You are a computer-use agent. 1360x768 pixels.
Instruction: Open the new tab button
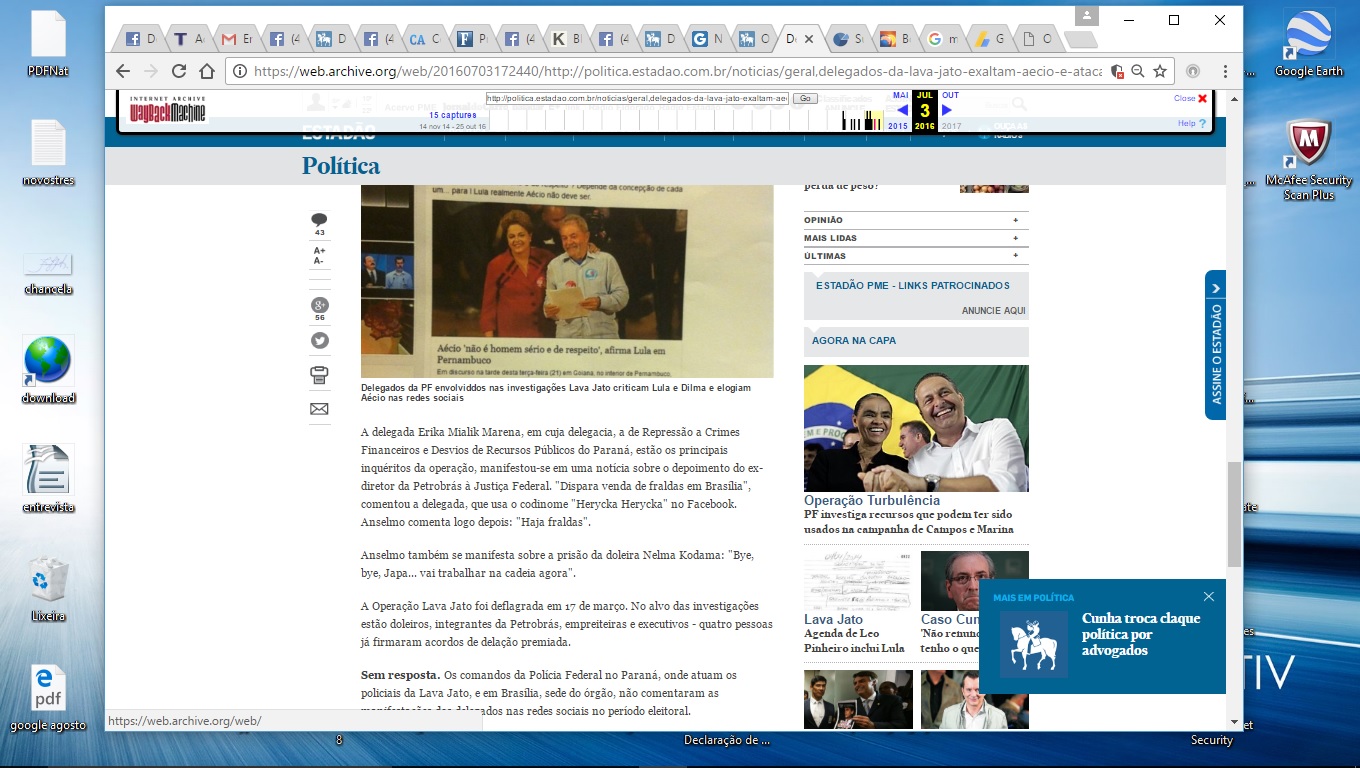click(1080, 40)
